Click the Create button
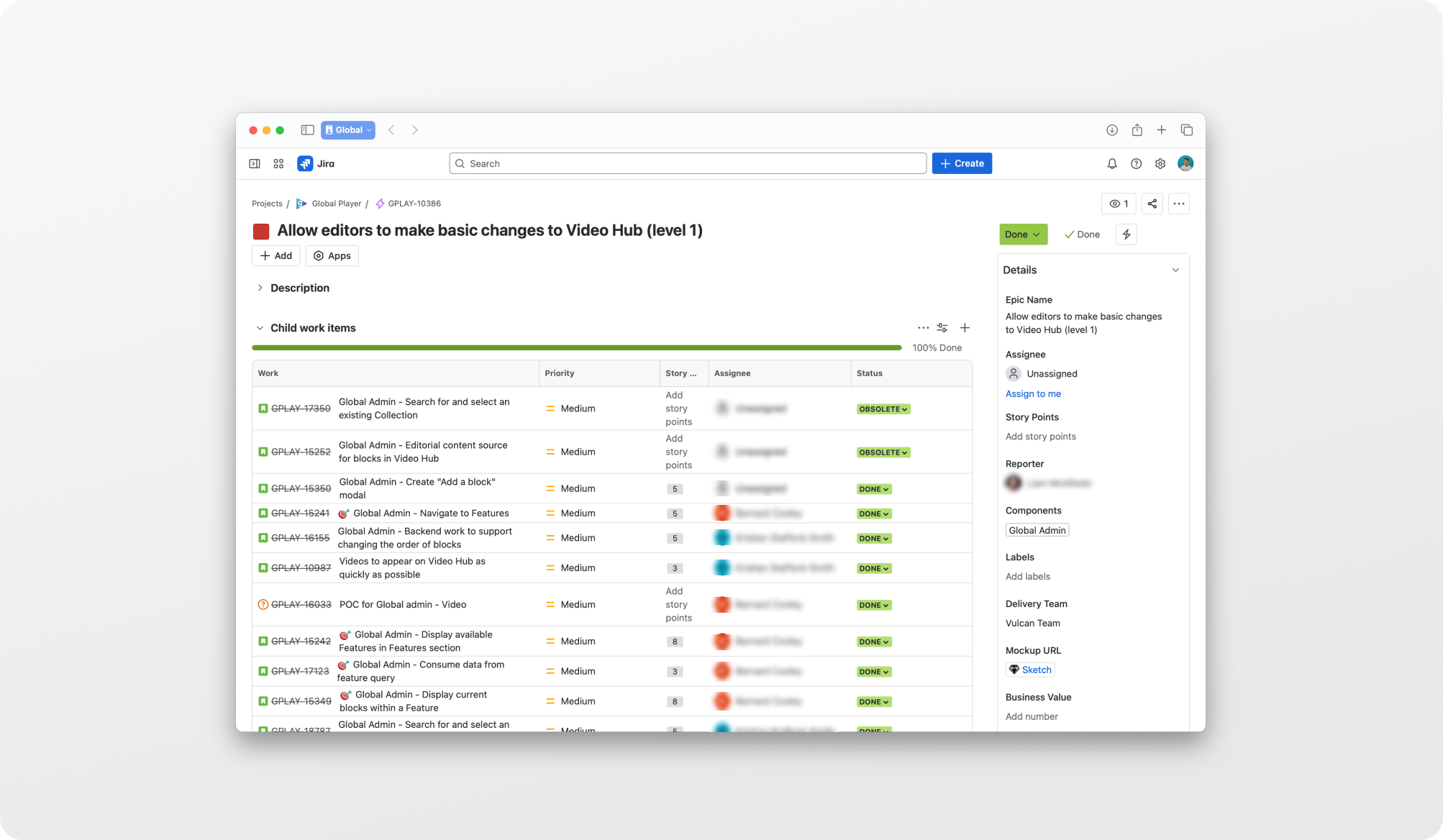The height and width of the screenshot is (840, 1443). [x=962, y=163]
